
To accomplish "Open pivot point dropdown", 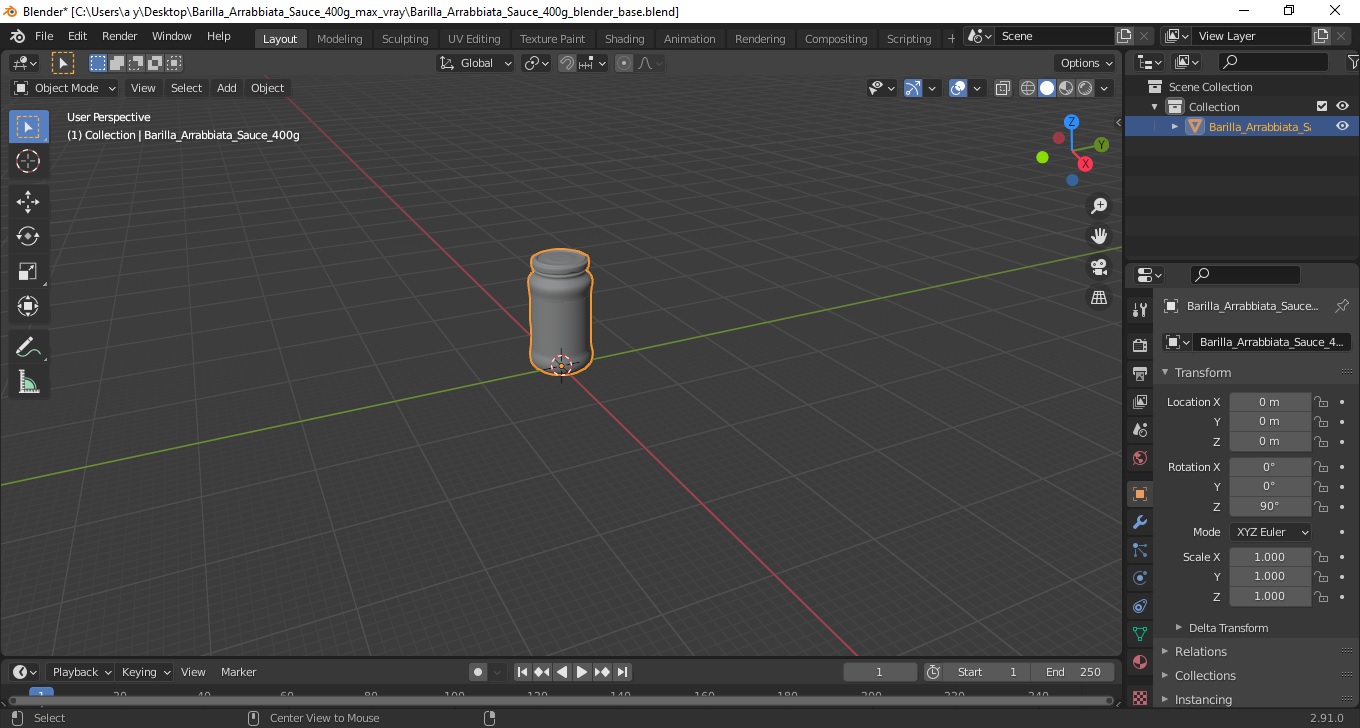I will point(537,63).
